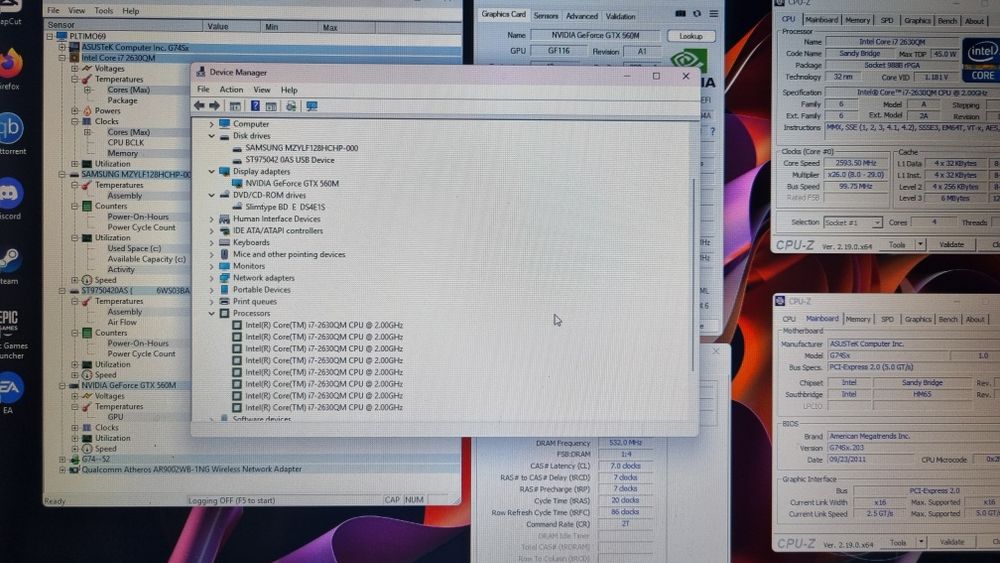The image size is (1000, 563).
Task: Click Device Manager's vertical scrollbar
Action: click(693, 275)
